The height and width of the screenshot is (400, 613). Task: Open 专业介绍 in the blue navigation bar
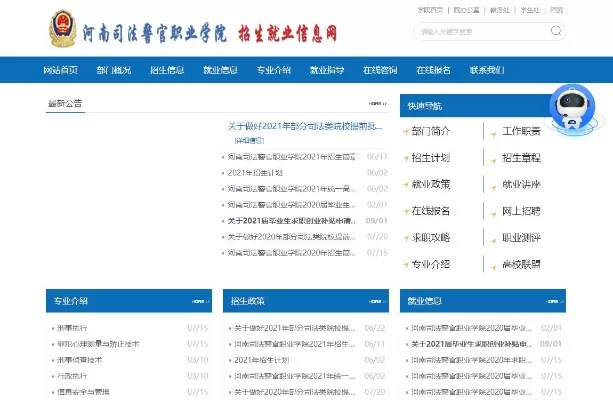274,70
